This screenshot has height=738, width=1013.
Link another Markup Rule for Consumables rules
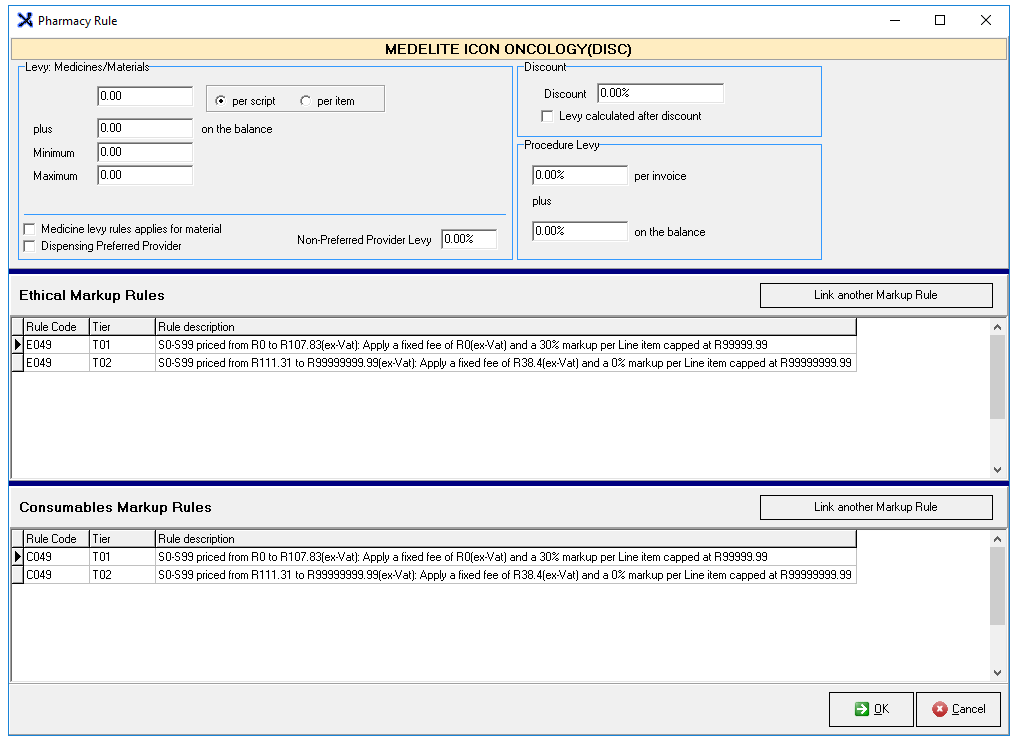click(x=875, y=507)
